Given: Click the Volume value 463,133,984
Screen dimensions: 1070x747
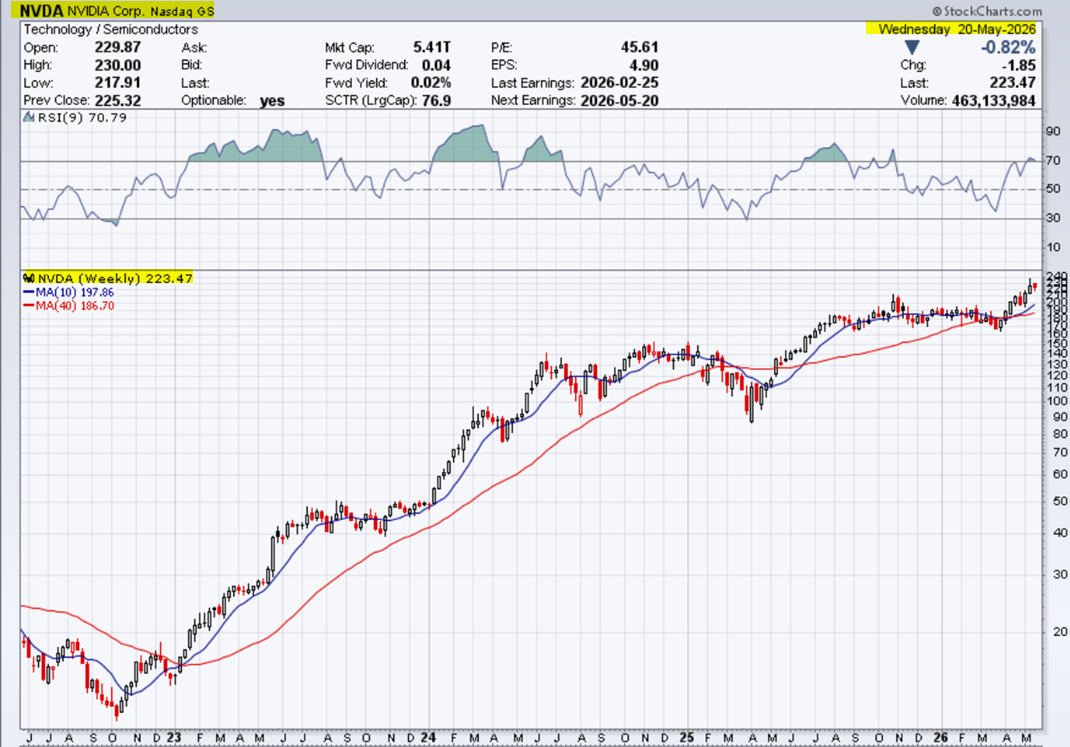Looking at the screenshot, I should 994,100.
